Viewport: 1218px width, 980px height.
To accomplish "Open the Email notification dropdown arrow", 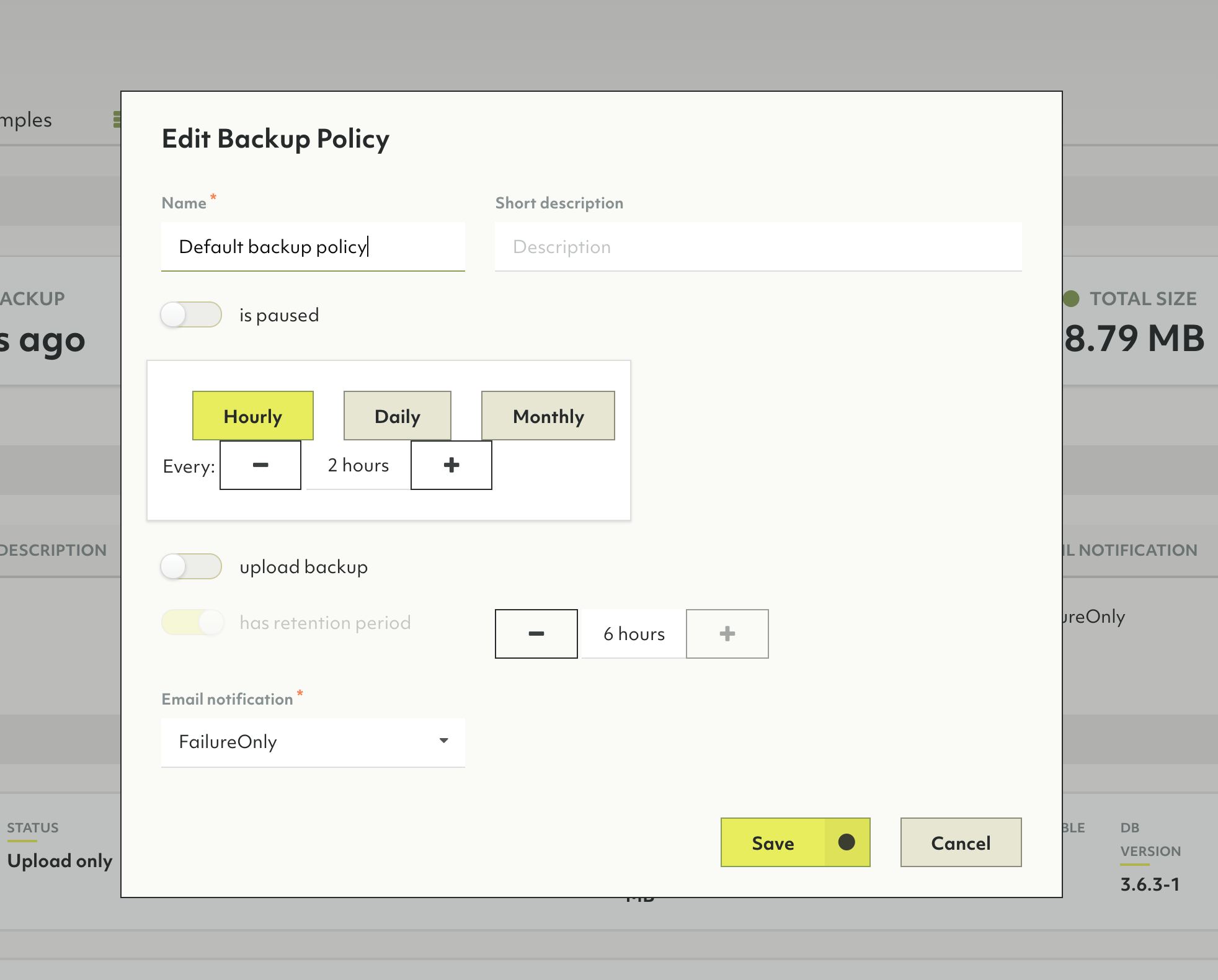I will (x=443, y=741).
